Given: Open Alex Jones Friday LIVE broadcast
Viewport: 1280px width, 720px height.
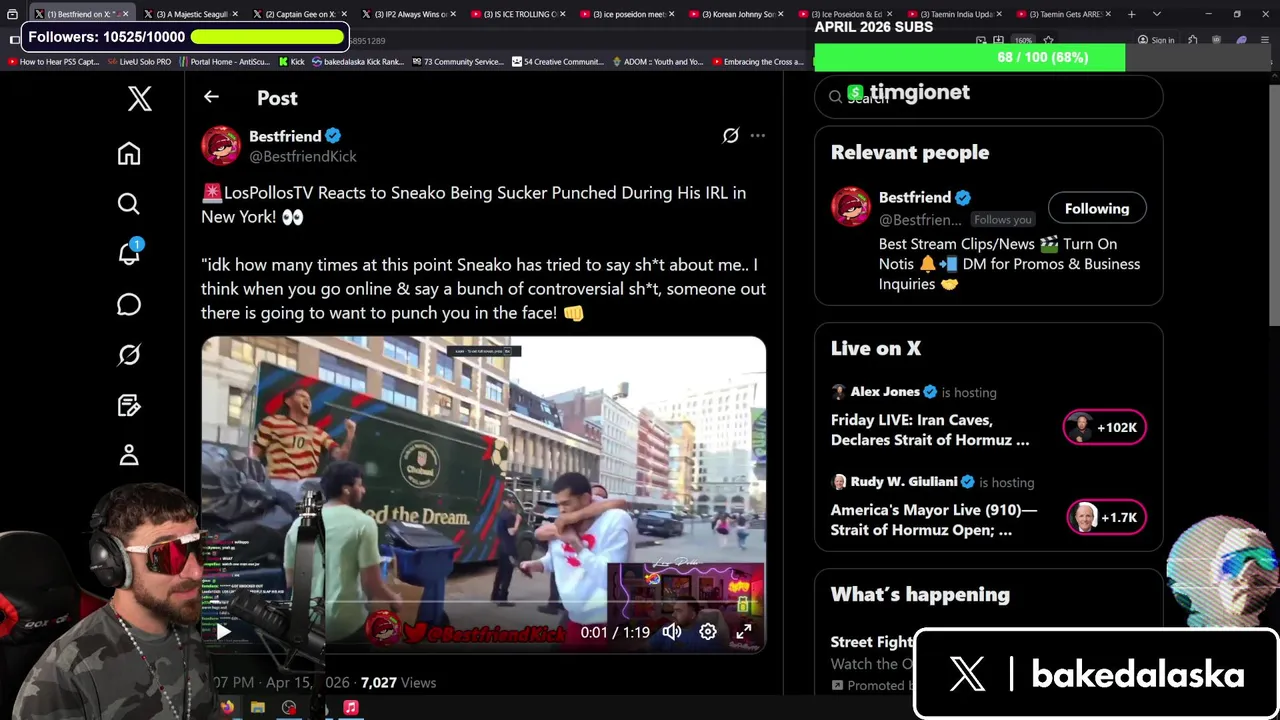Looking at the screenshot, I should point(930,430).
